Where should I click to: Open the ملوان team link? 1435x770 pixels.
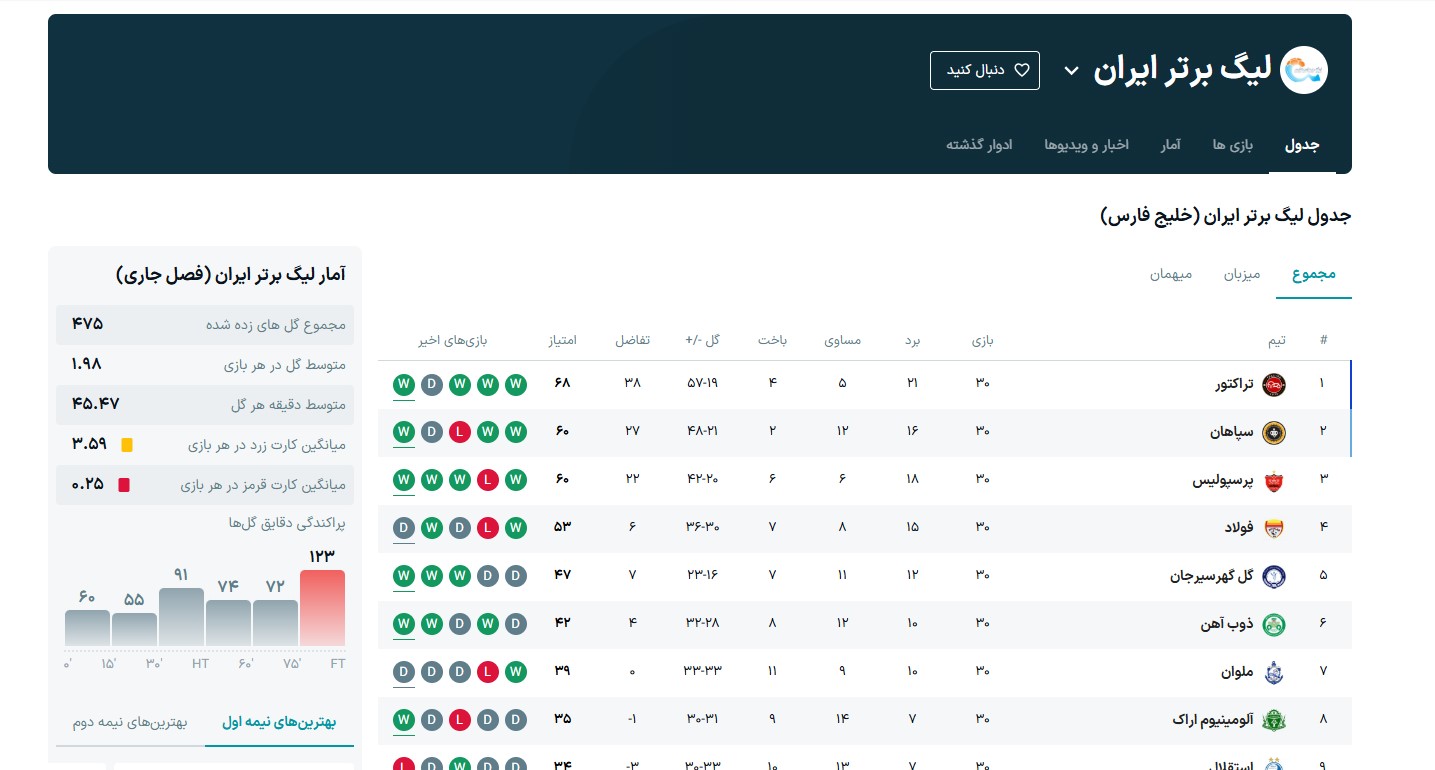pyautogui.click(x=1237, y=672)
